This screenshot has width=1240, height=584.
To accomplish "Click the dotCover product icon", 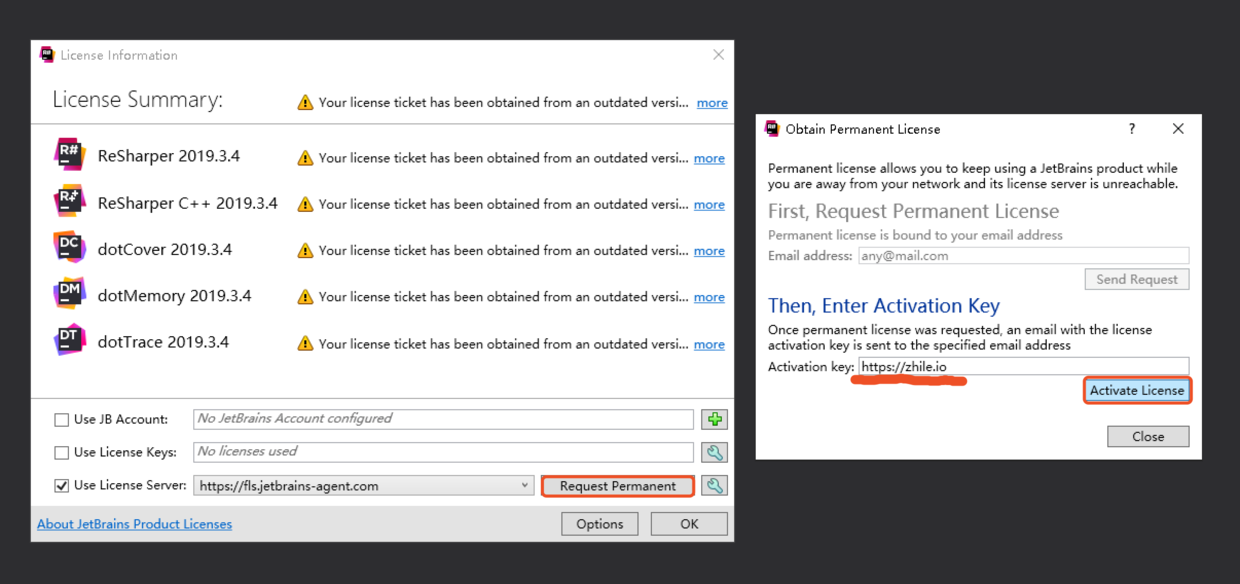I will [x=69, y=249].
